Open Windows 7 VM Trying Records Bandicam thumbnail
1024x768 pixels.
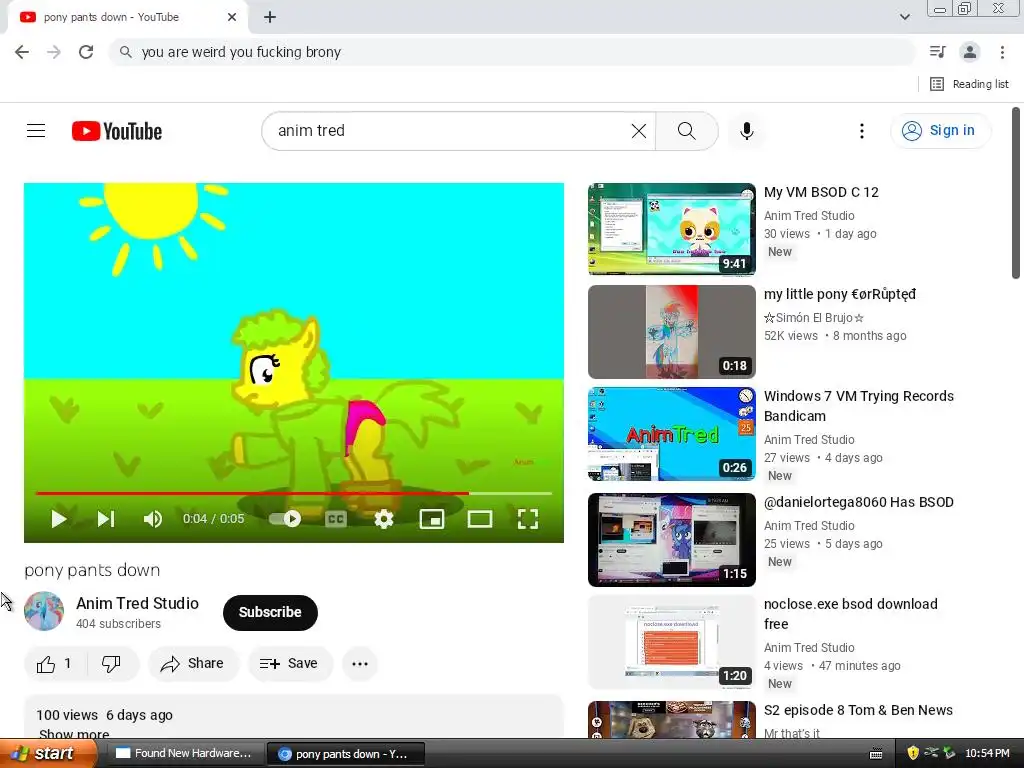671,434
